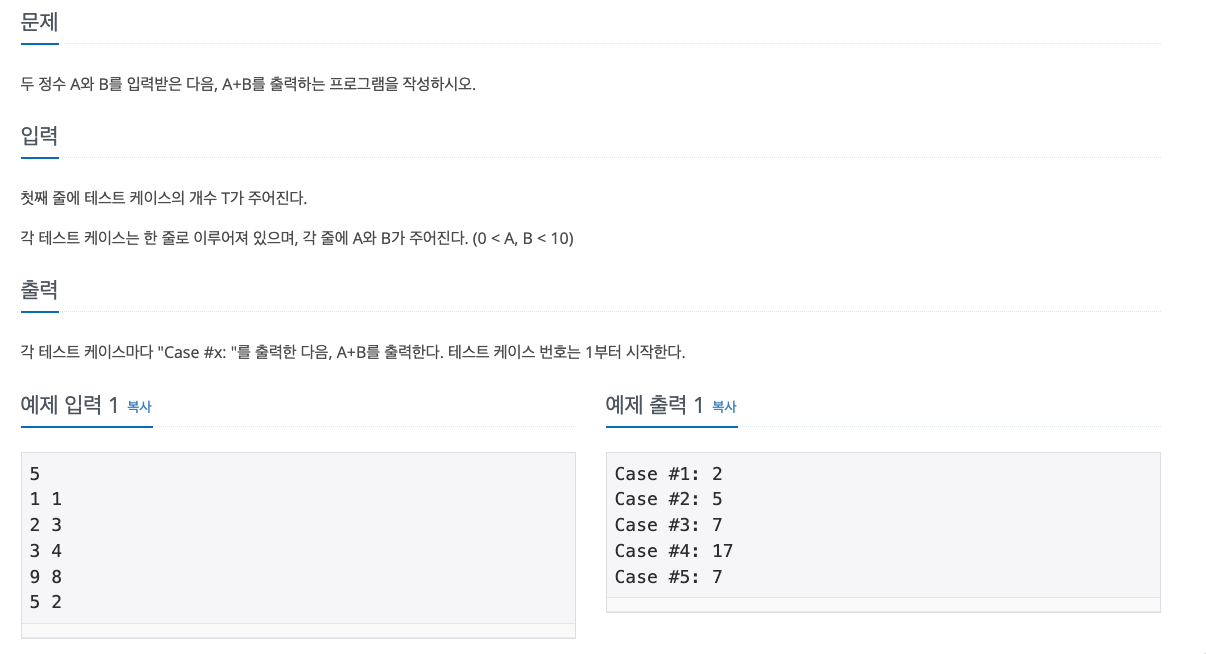1206x654 pixels.
Task: Click the 출력 section heading
Action: click(x=39, y=291)
